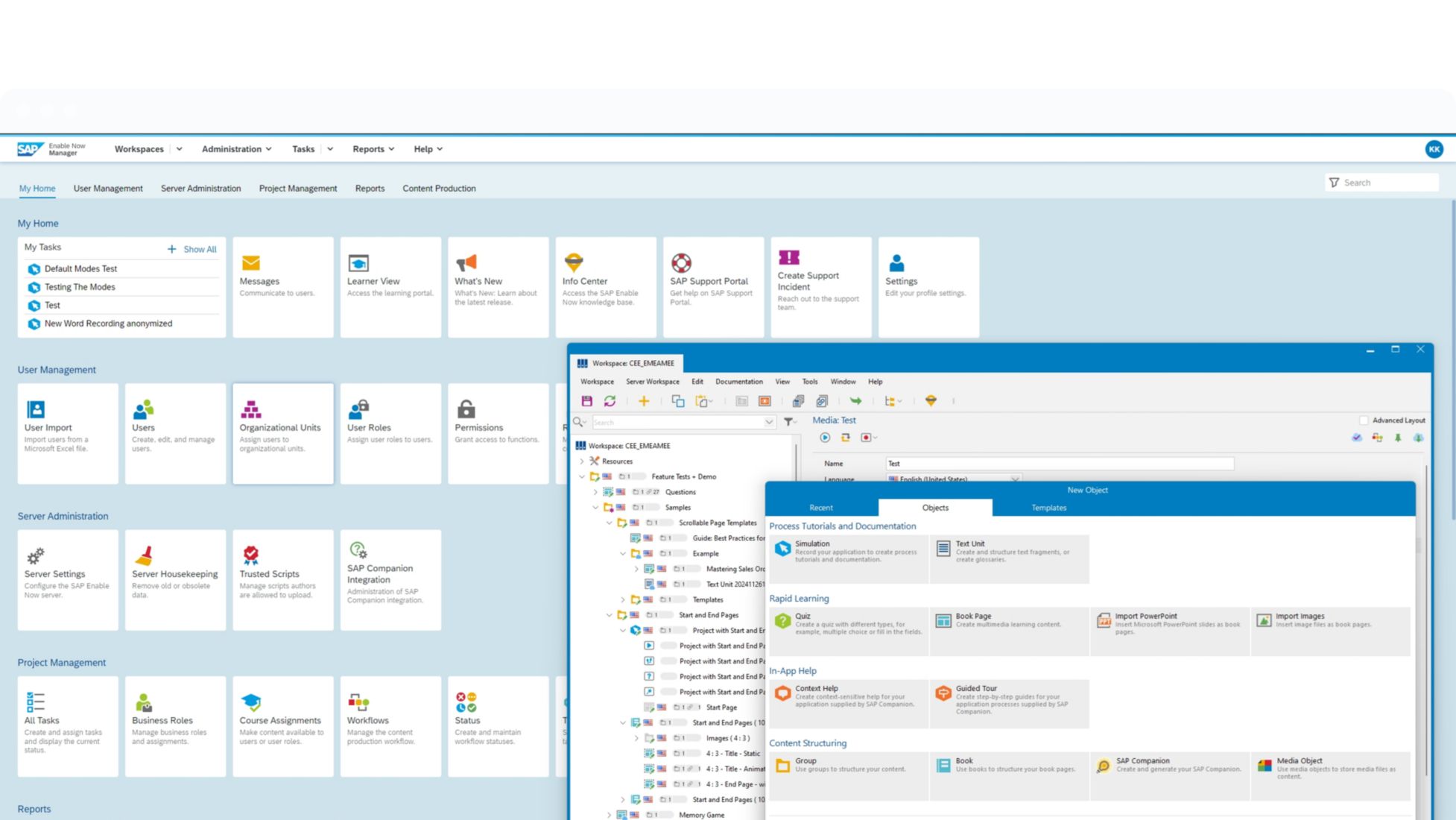This screenshot has width=1456, height=820.
Task: Open the Organizational Units tile
Action: point(282,433)
